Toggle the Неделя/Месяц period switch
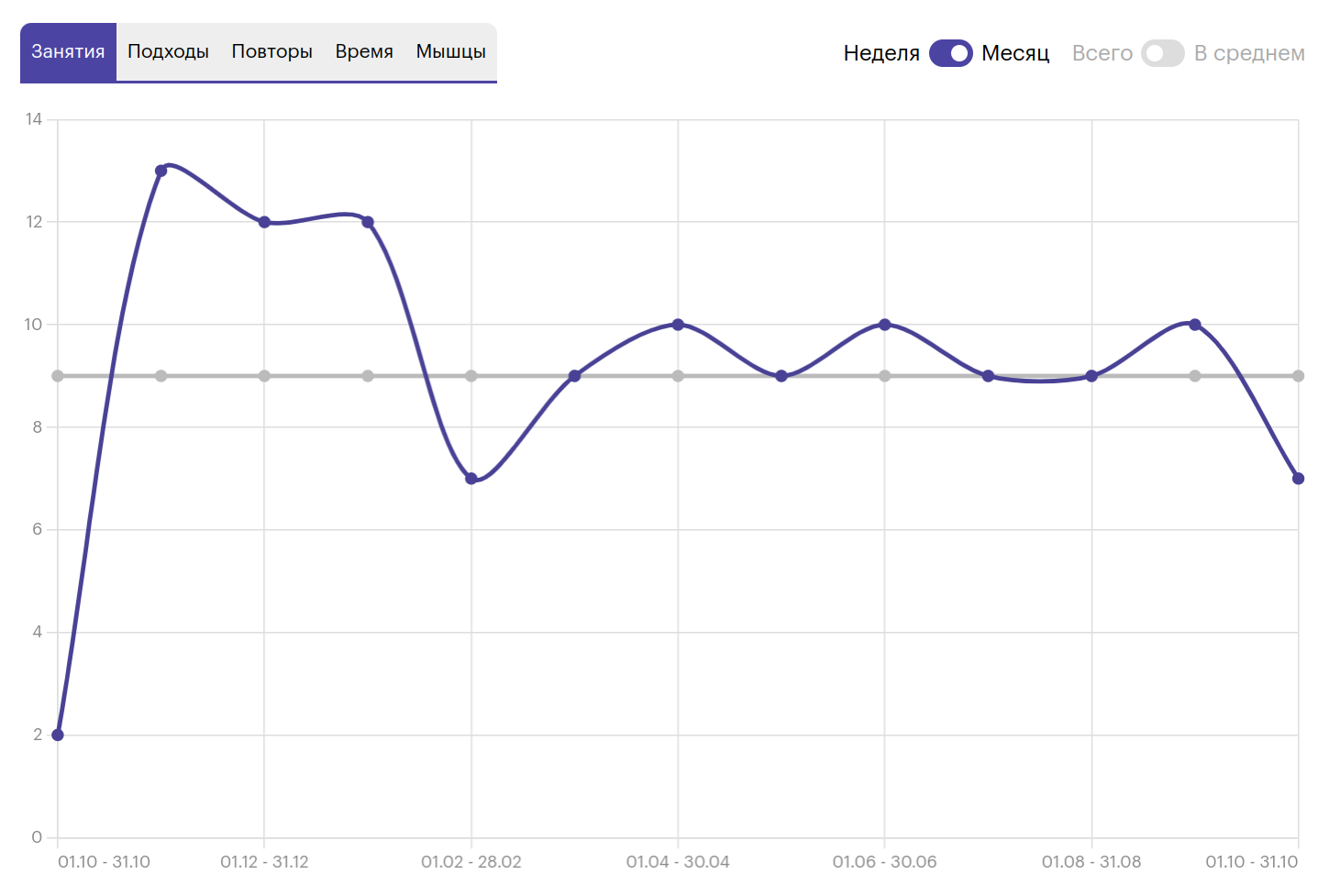This screenshot has width=1329, height=896. click(x=950, y=53)
